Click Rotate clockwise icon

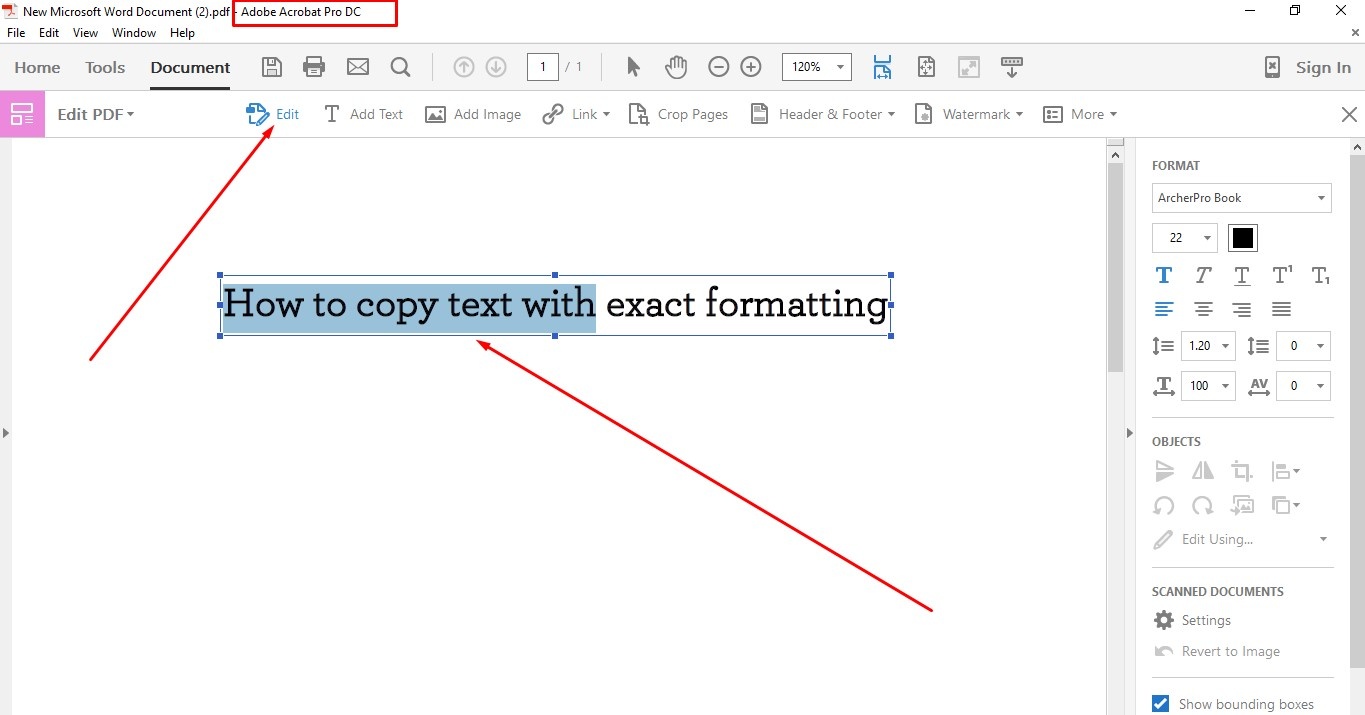point(1203,506)
